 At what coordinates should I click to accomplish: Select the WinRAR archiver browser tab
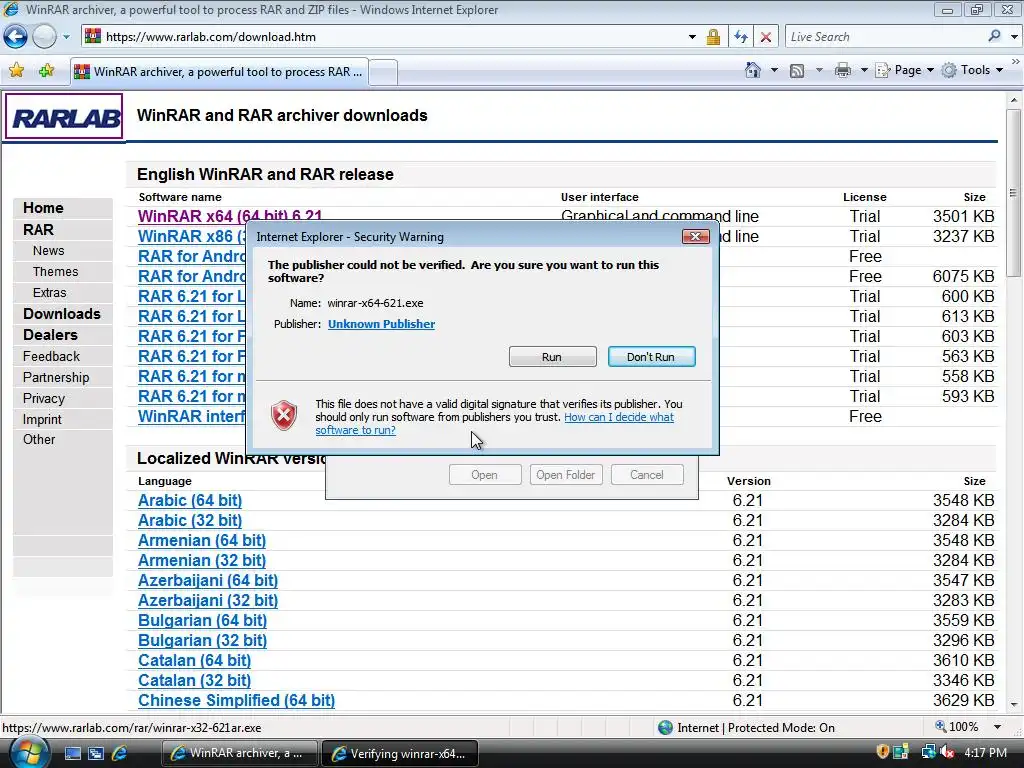(219, 72)
